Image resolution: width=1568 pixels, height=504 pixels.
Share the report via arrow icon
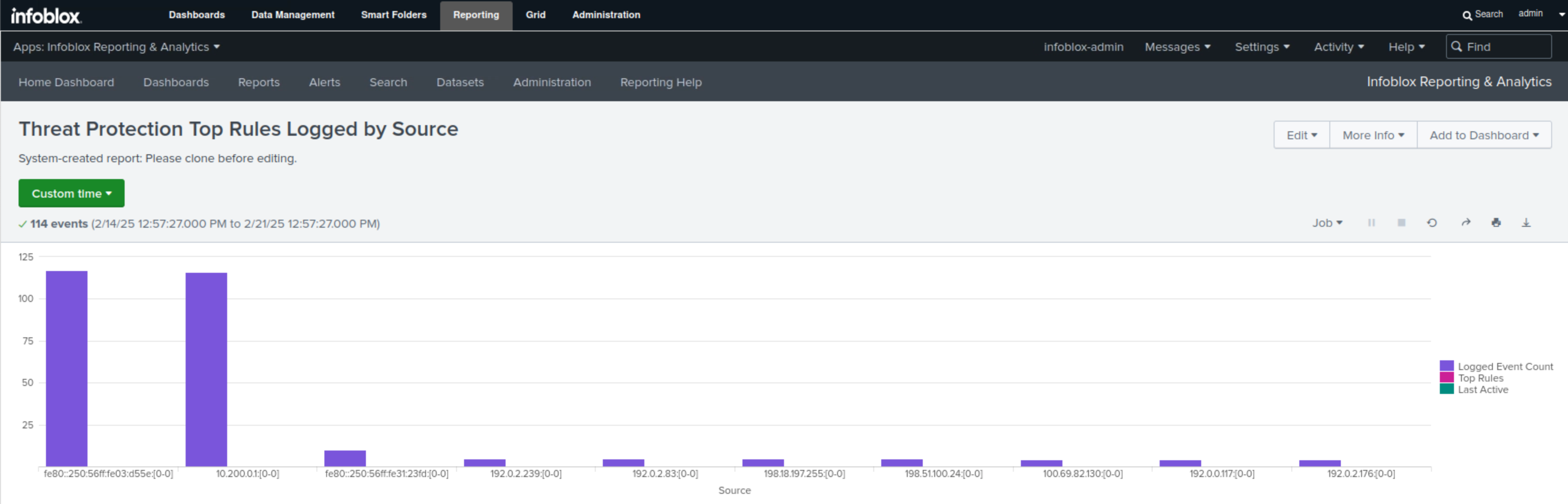click(x=1466, y=223)
